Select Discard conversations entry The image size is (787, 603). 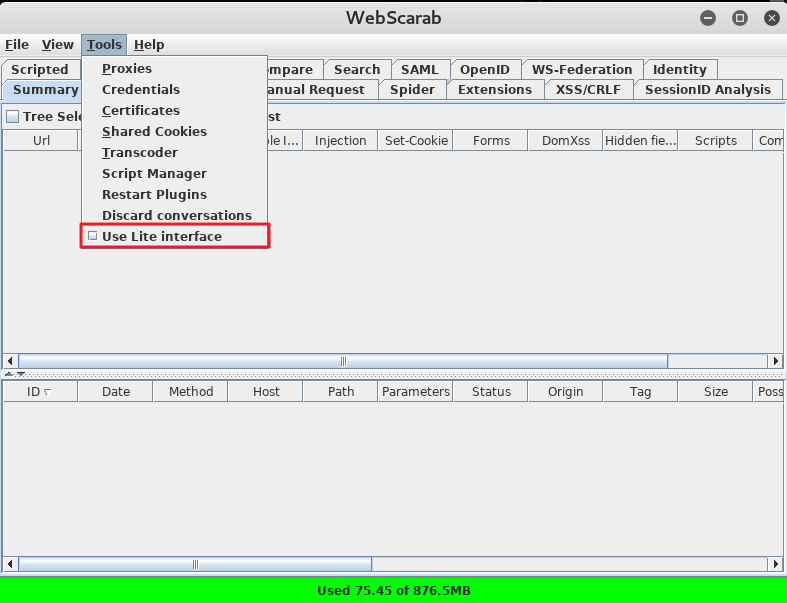click(174, 215)
